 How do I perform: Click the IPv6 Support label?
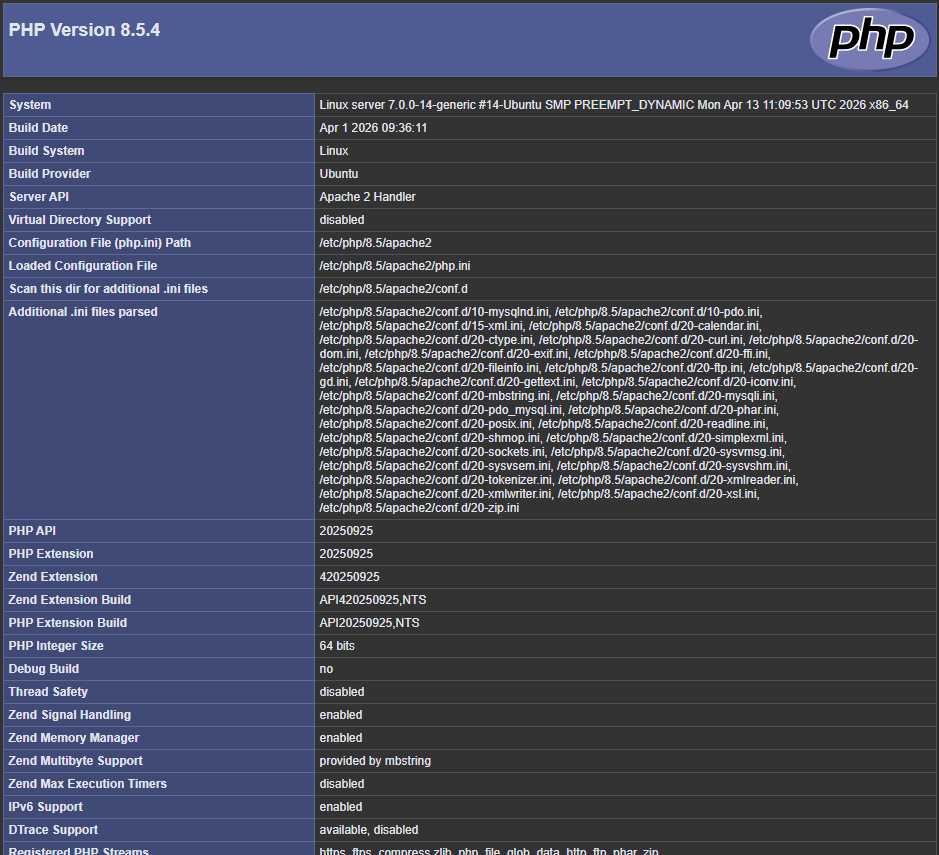[x=46, y=807]
